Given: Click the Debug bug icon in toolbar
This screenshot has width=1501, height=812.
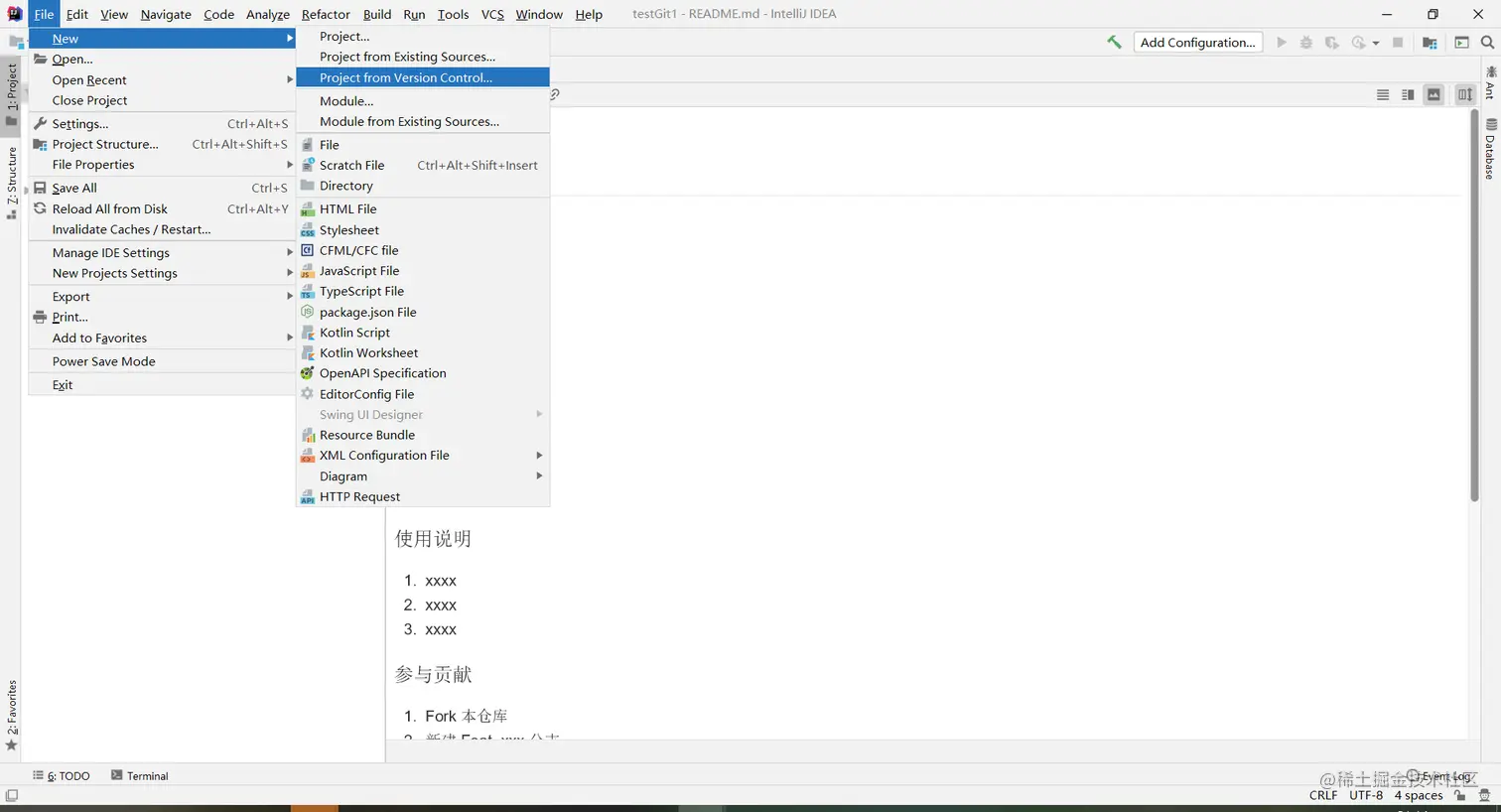Looking at the screenshot, I should tap(1306, 43).
